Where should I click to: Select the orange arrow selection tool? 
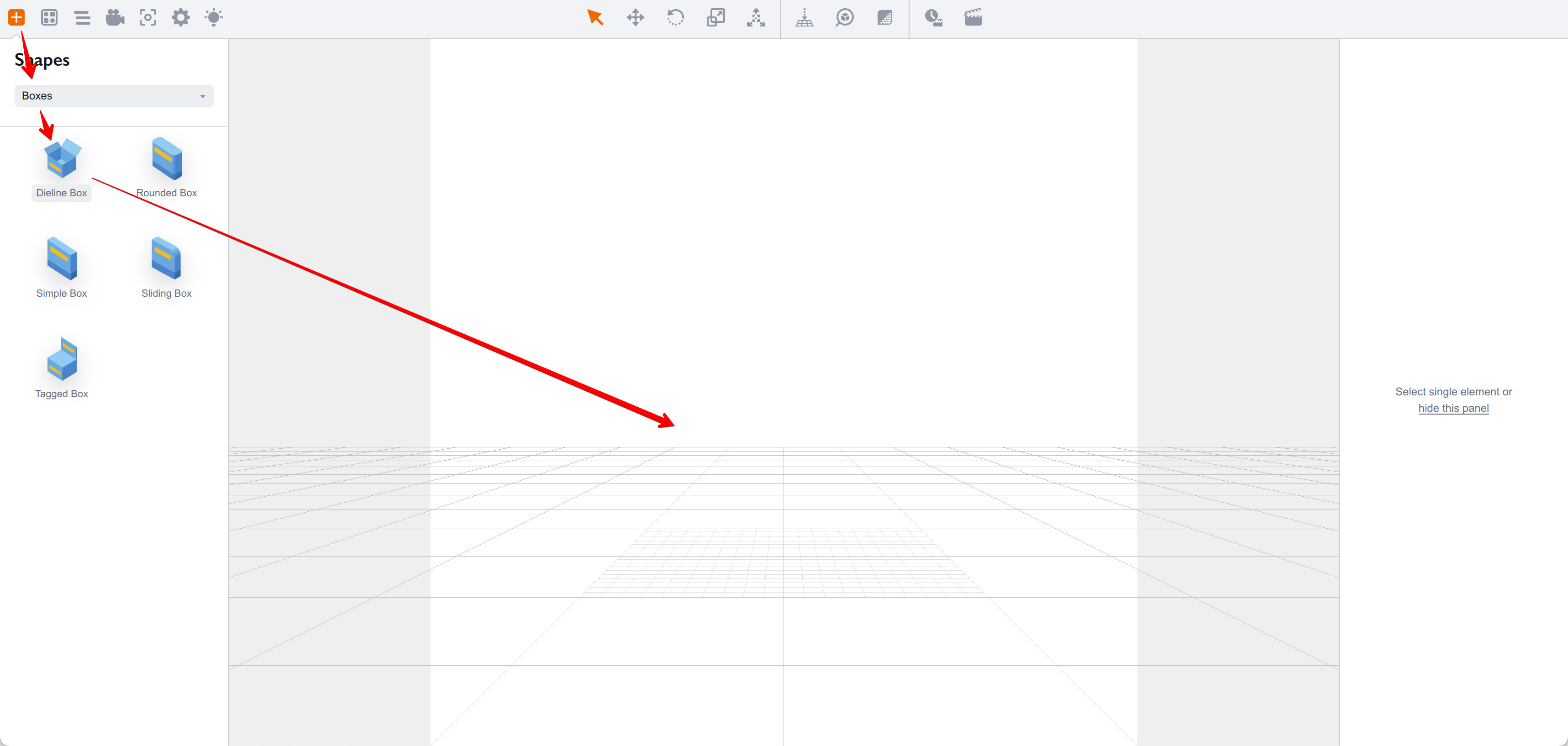tap(595, 17)
